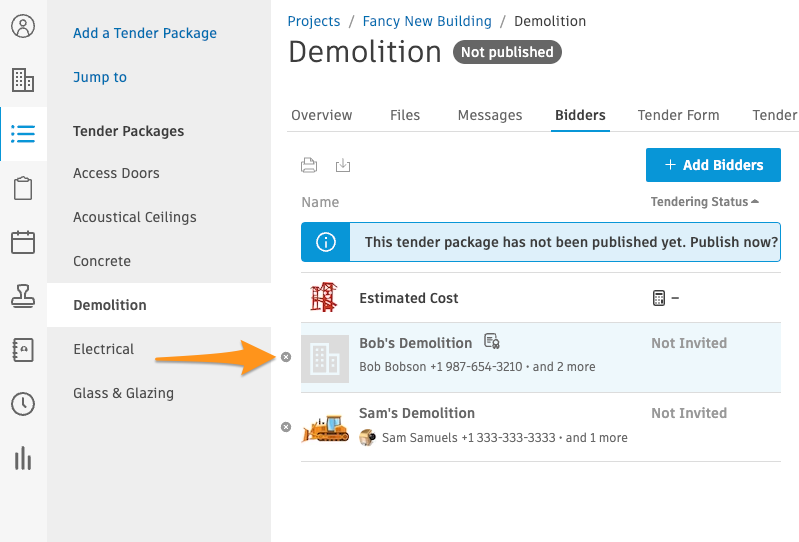
Task: Select the tender packages list icon
Action: (x=23, y=134)
